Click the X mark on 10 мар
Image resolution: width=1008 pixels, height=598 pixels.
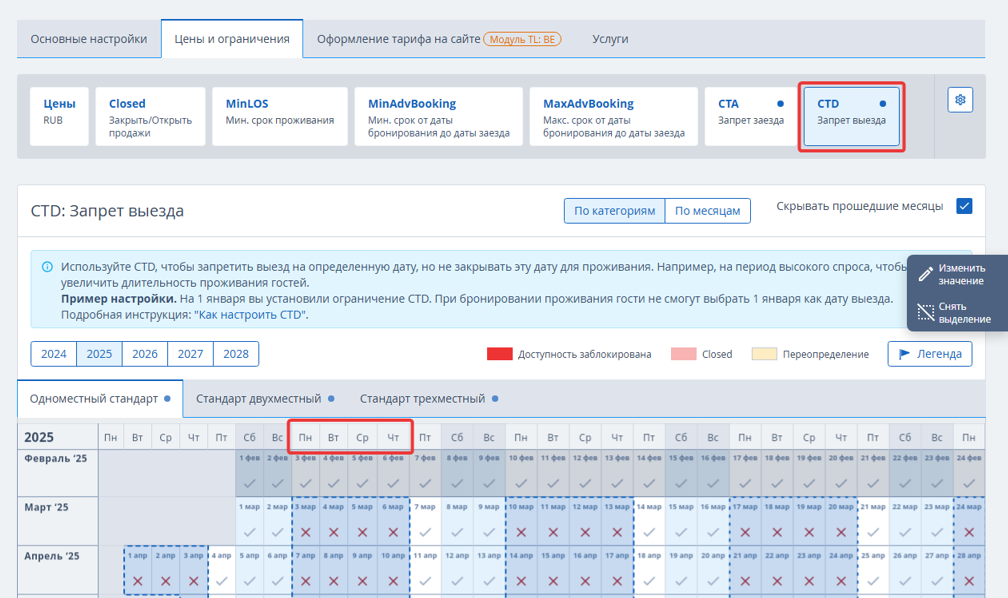[x=521, y=532]
